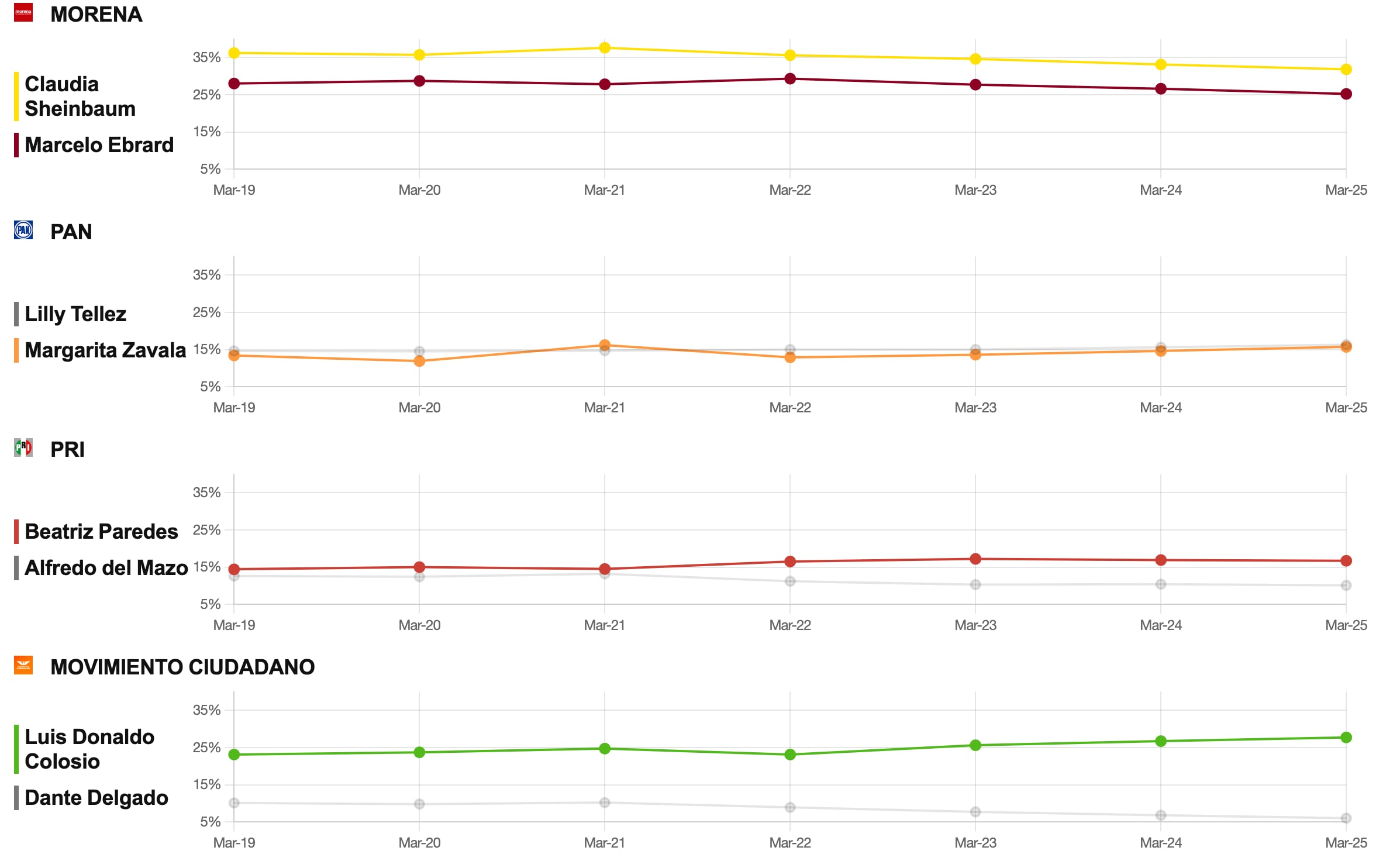Highlight Lilly Tellez's series via legend
The image size is (1400, 854).
pyautogui.click(x=75, y=314)
